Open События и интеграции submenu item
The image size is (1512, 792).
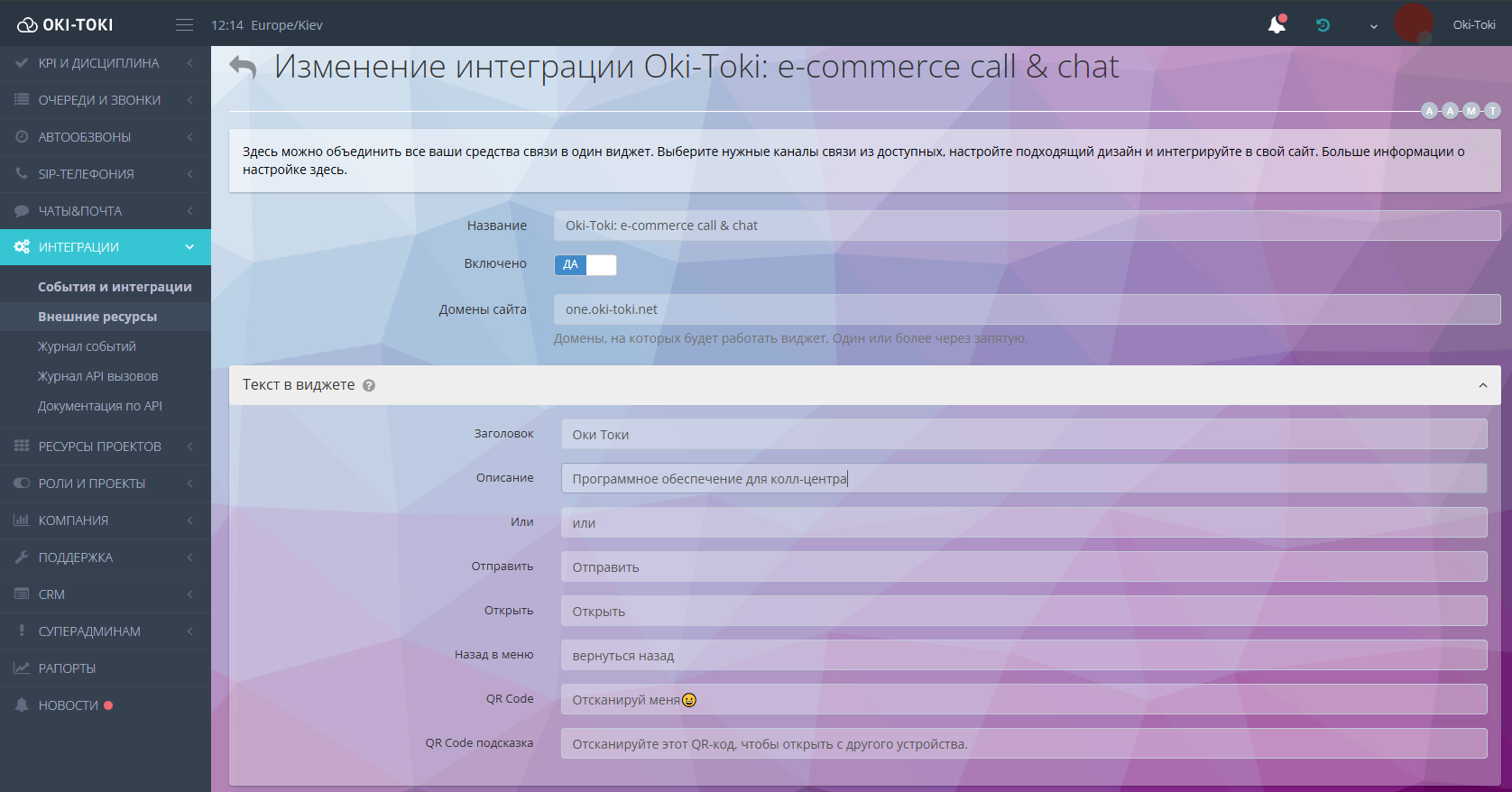point(115,287)
